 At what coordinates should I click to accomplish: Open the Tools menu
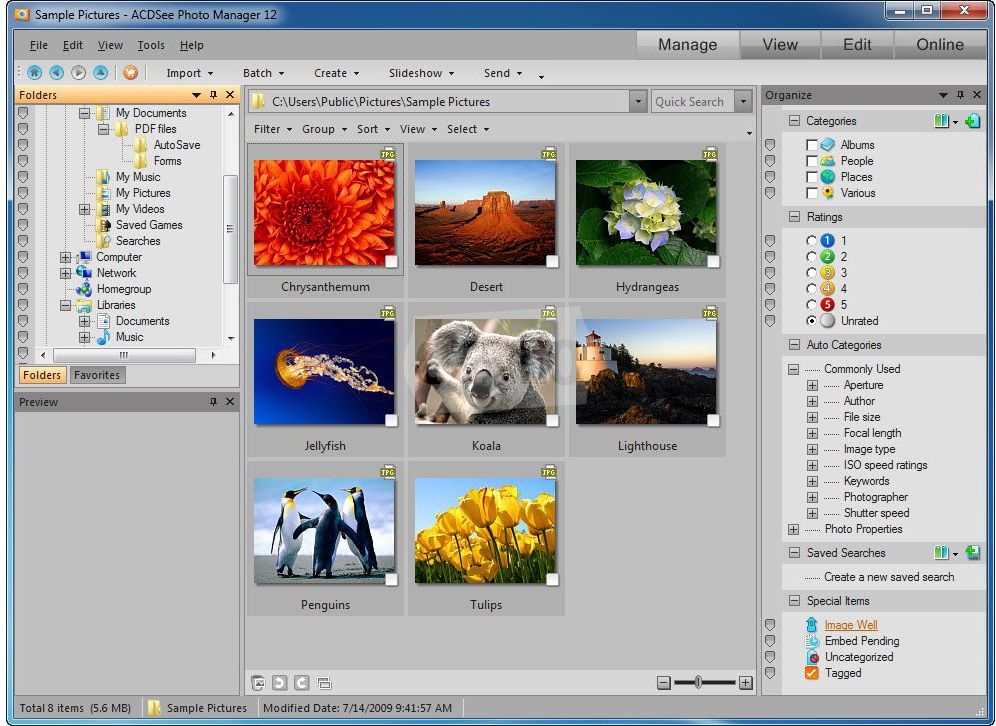151,45
